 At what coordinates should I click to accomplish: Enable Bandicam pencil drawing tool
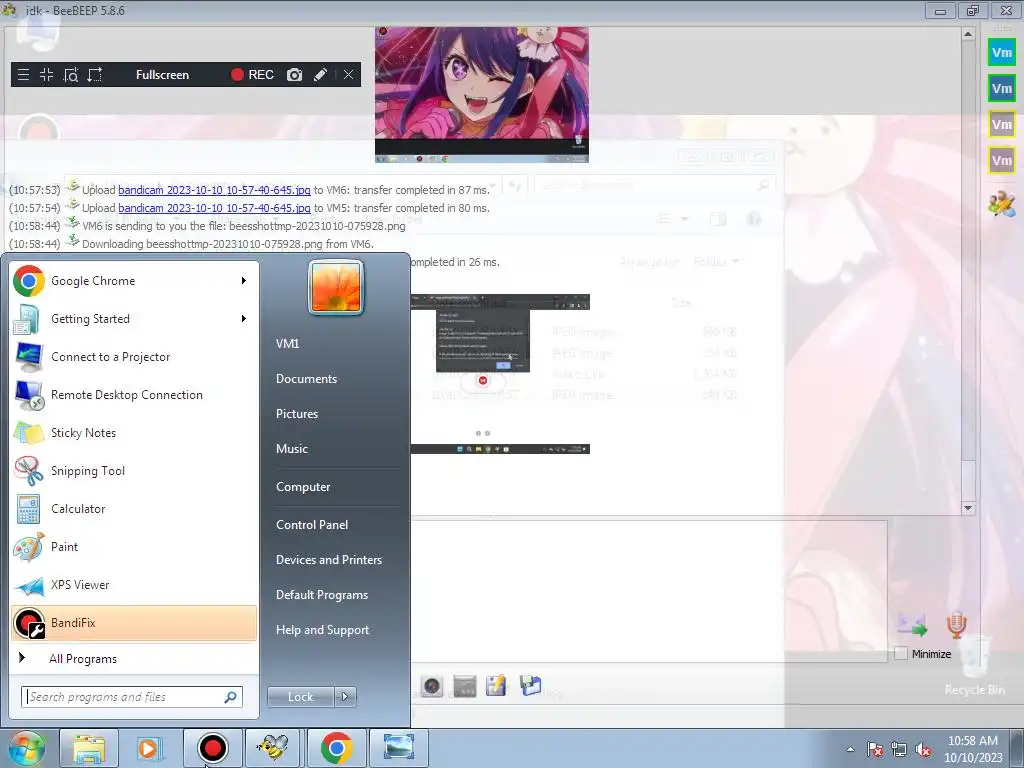(320, 74)
